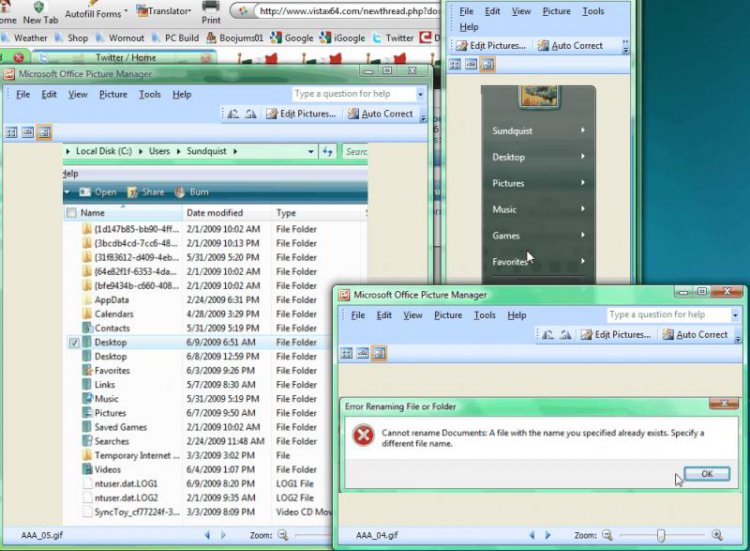Image resolution: width=750 pixels, height=551 pixels.
Task: Open the Edit menu in top-right Picture Manager
Action: (x=492, y=11)
